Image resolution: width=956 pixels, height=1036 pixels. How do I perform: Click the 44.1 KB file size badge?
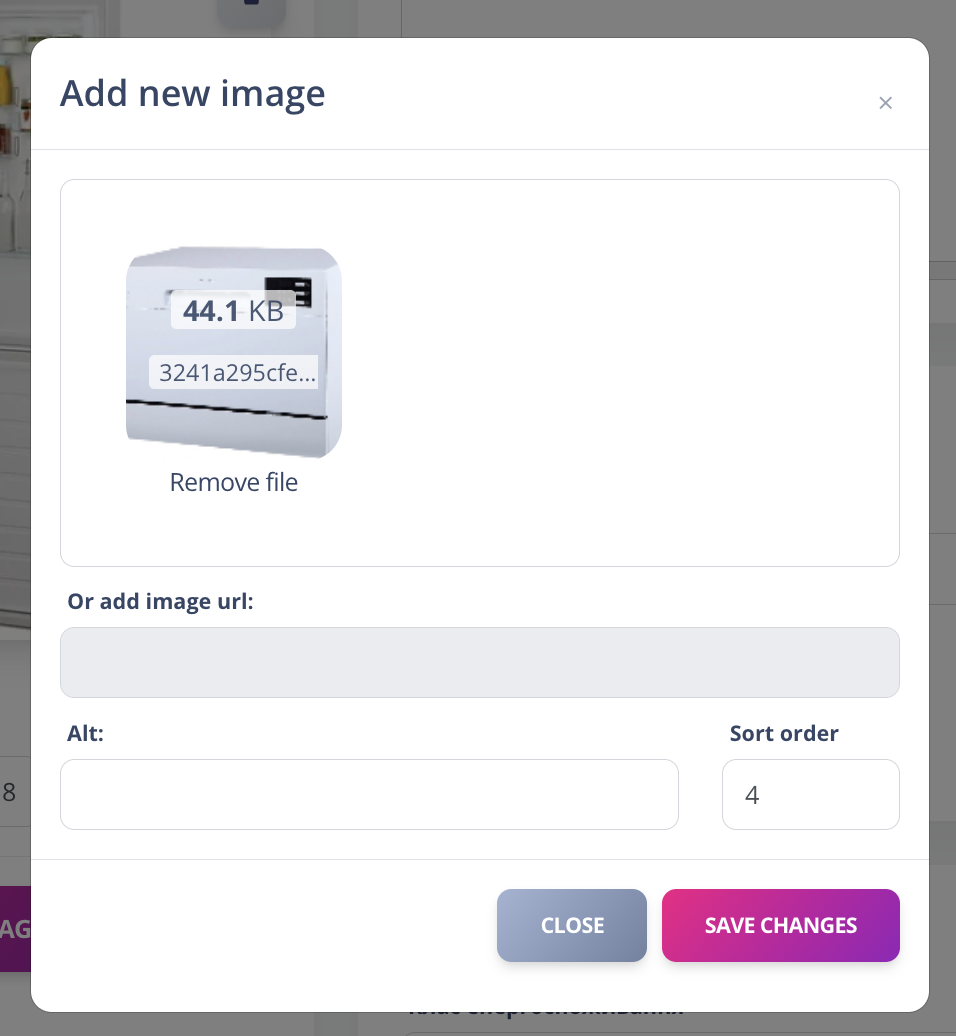click(234, 311)
